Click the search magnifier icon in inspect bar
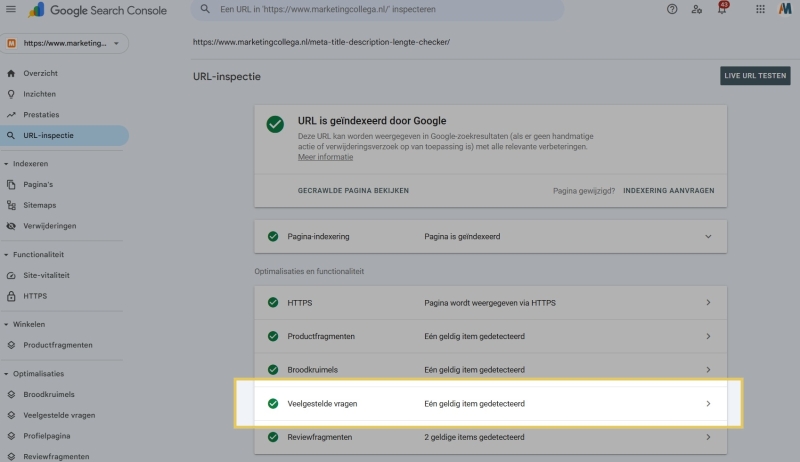 pyautogui.click(x=206, y=8)
